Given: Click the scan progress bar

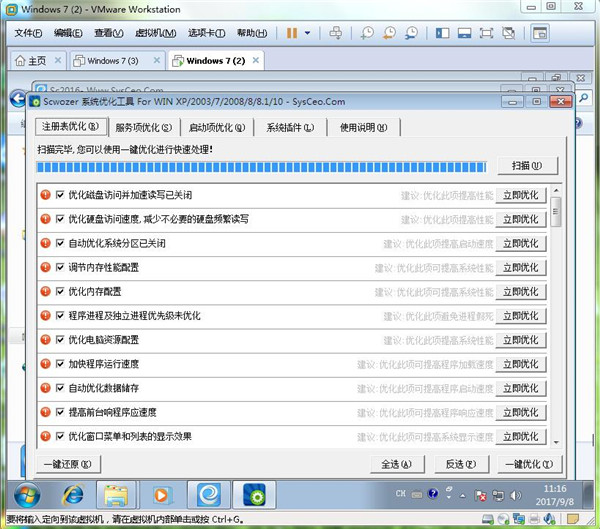Looking at the screenshot, I should coord(261,167).
